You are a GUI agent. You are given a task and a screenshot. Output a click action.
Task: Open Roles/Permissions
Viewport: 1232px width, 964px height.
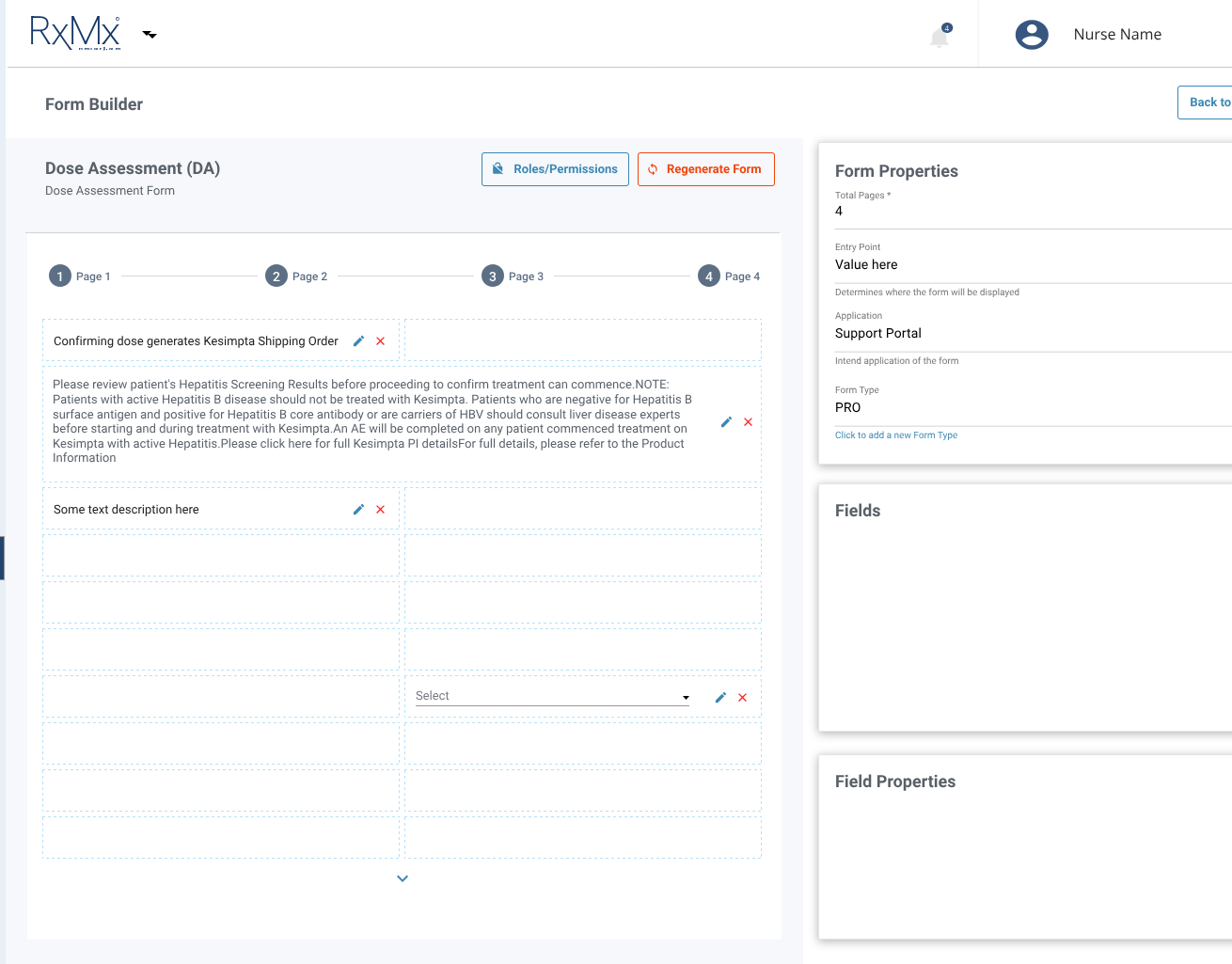pyautogui.click(x=555, y=169)
